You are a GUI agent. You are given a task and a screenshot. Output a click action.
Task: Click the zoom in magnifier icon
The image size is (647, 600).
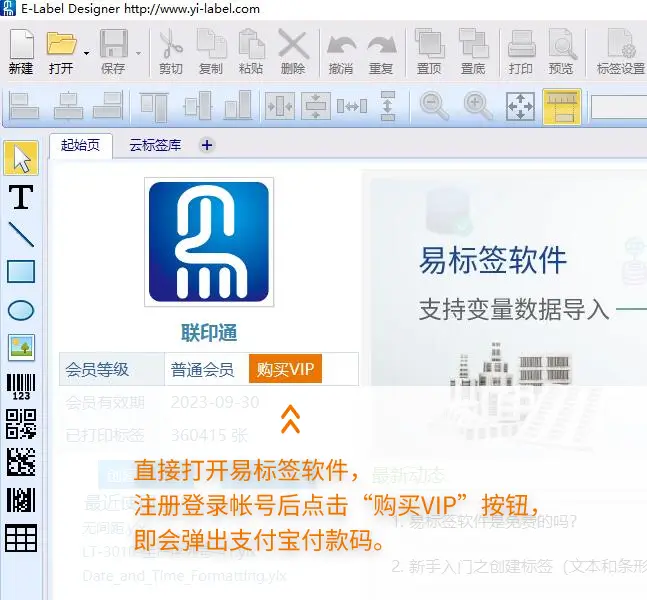coord(477,106)
